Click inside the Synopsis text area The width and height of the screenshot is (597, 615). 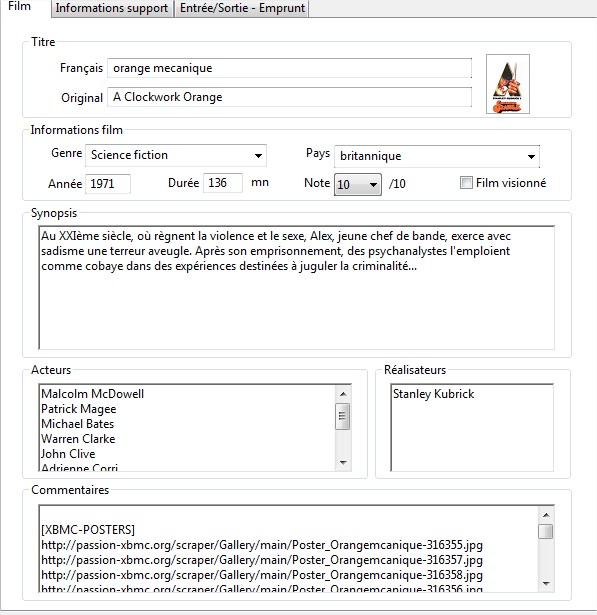(x=297, y=287)
